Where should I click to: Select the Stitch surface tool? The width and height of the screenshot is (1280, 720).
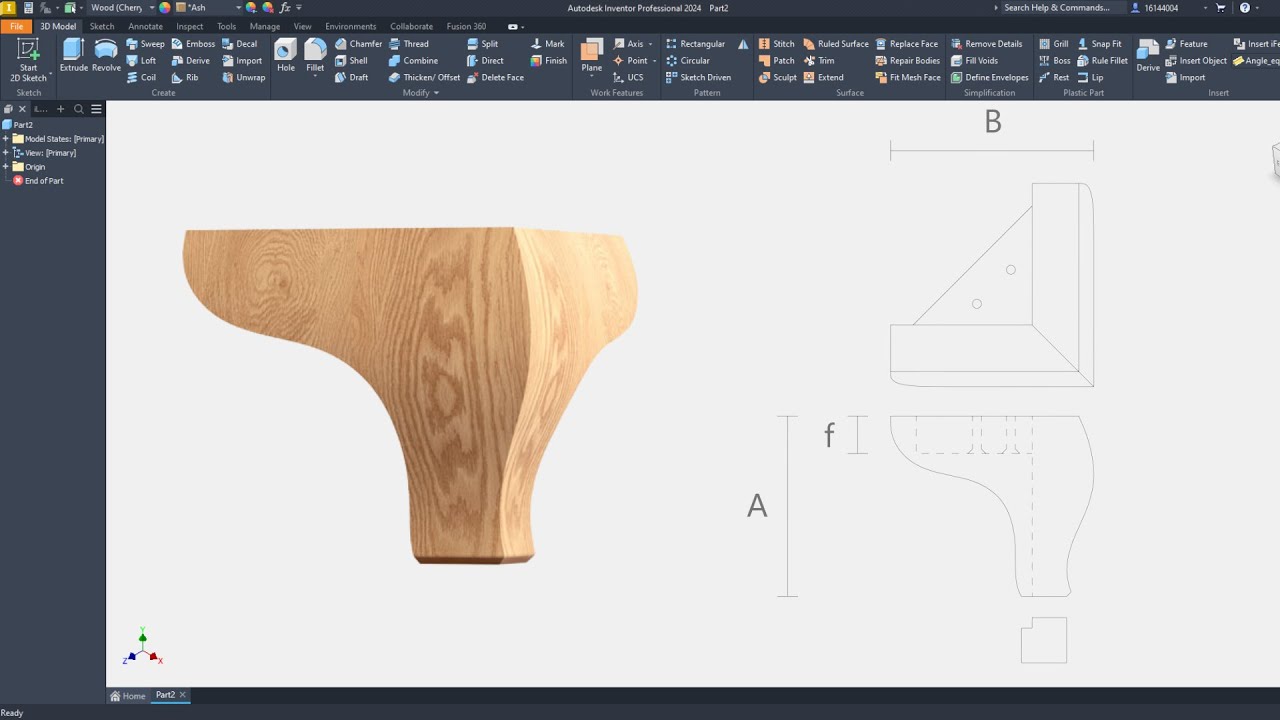pyautogui.click(x=777, y=44)
